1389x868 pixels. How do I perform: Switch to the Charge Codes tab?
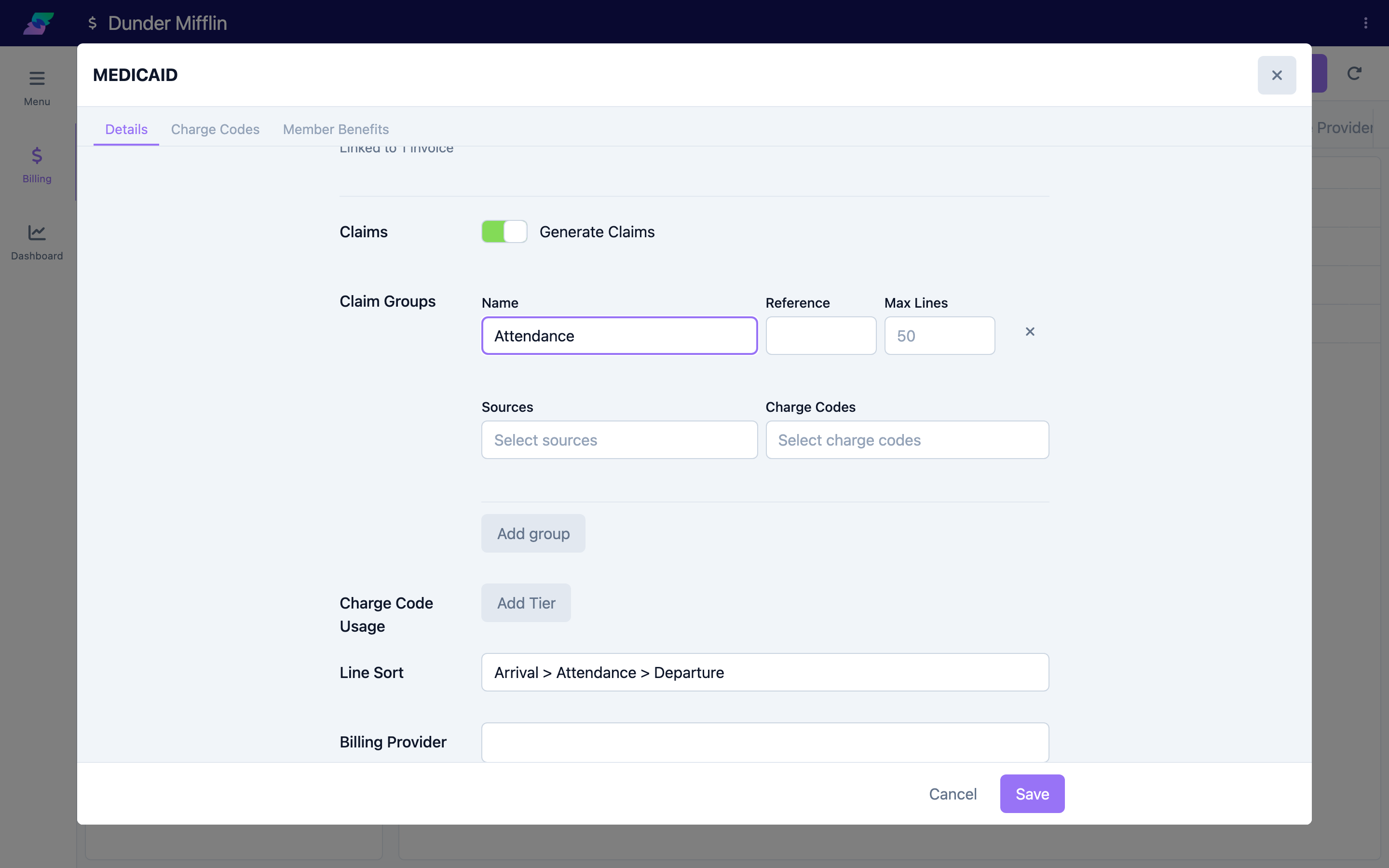215,129
